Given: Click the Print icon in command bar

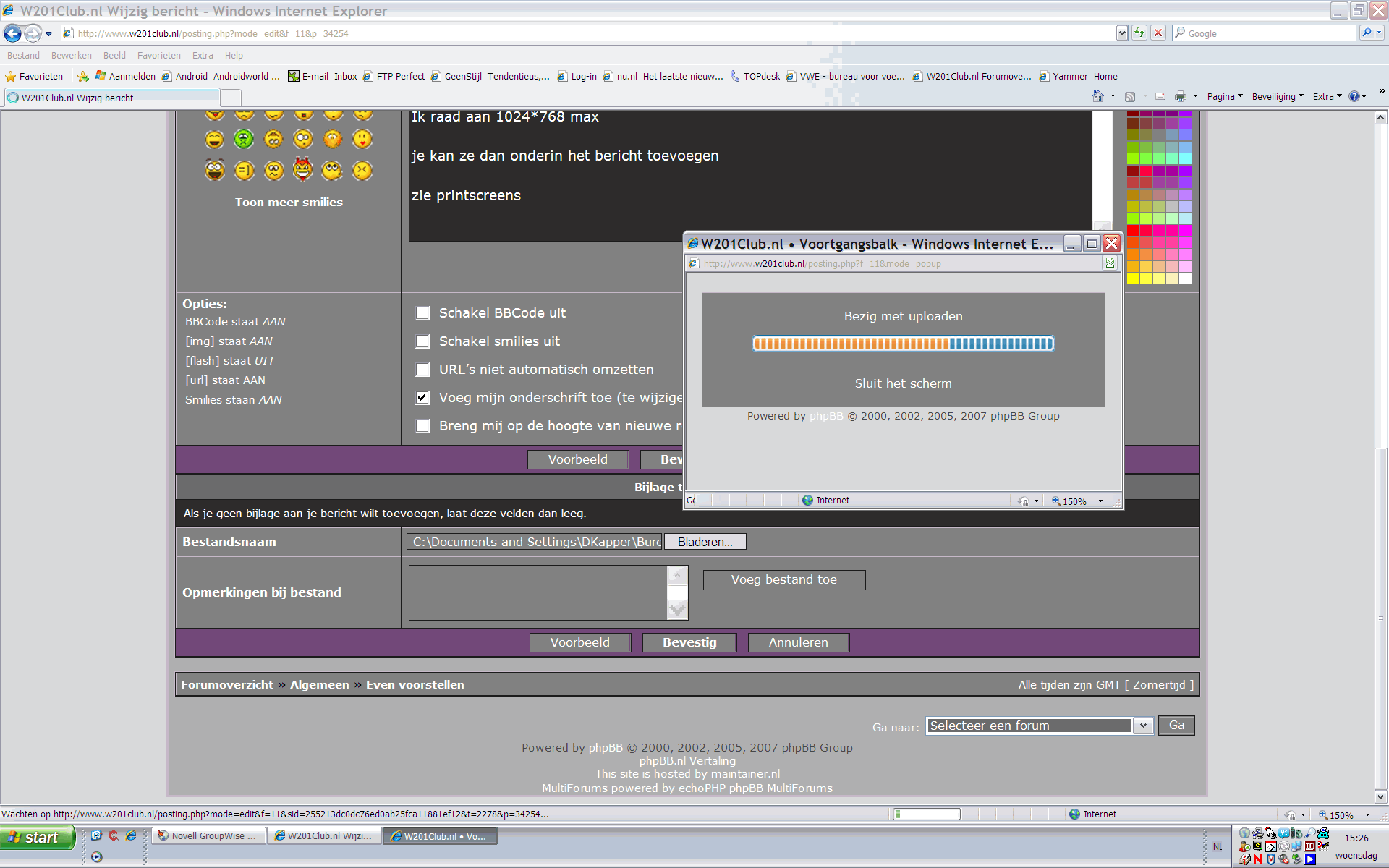Looking at the screenshot, I should point(1181,96).
